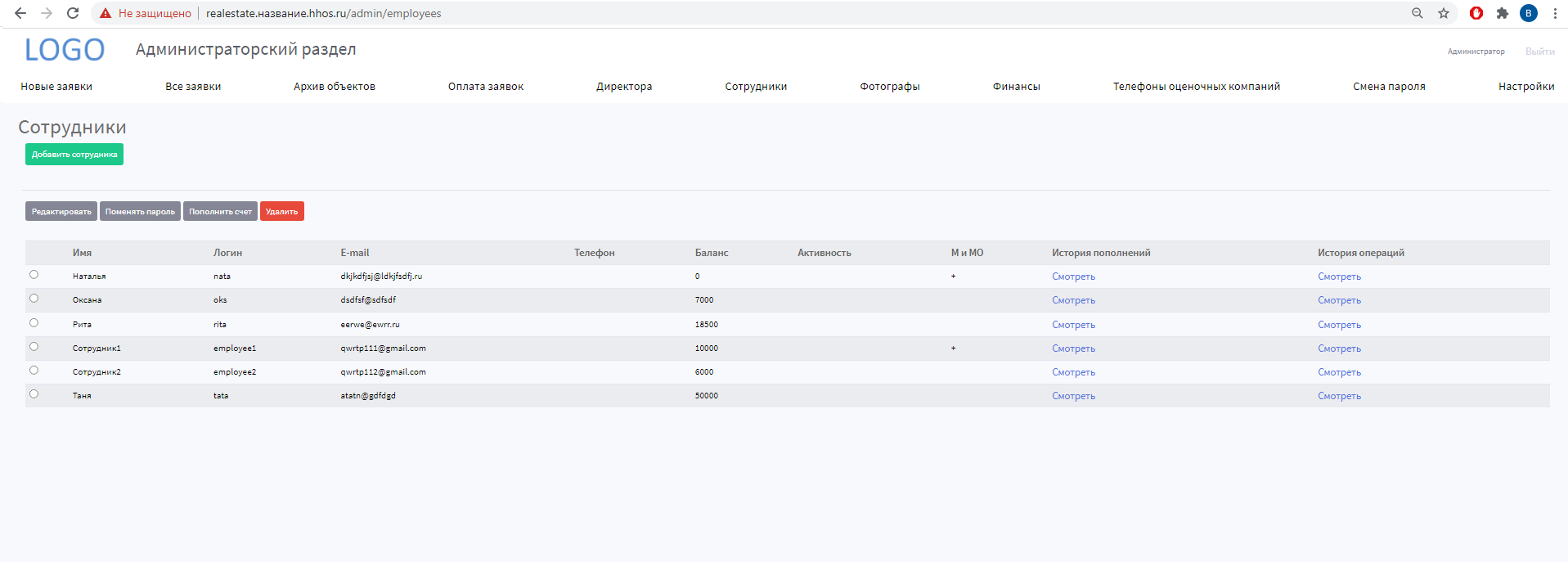This screenshot has width=1568, height=562.
Task: Open the Финансы menu item
Action: pyautogui.click(x=1016, y=87)
